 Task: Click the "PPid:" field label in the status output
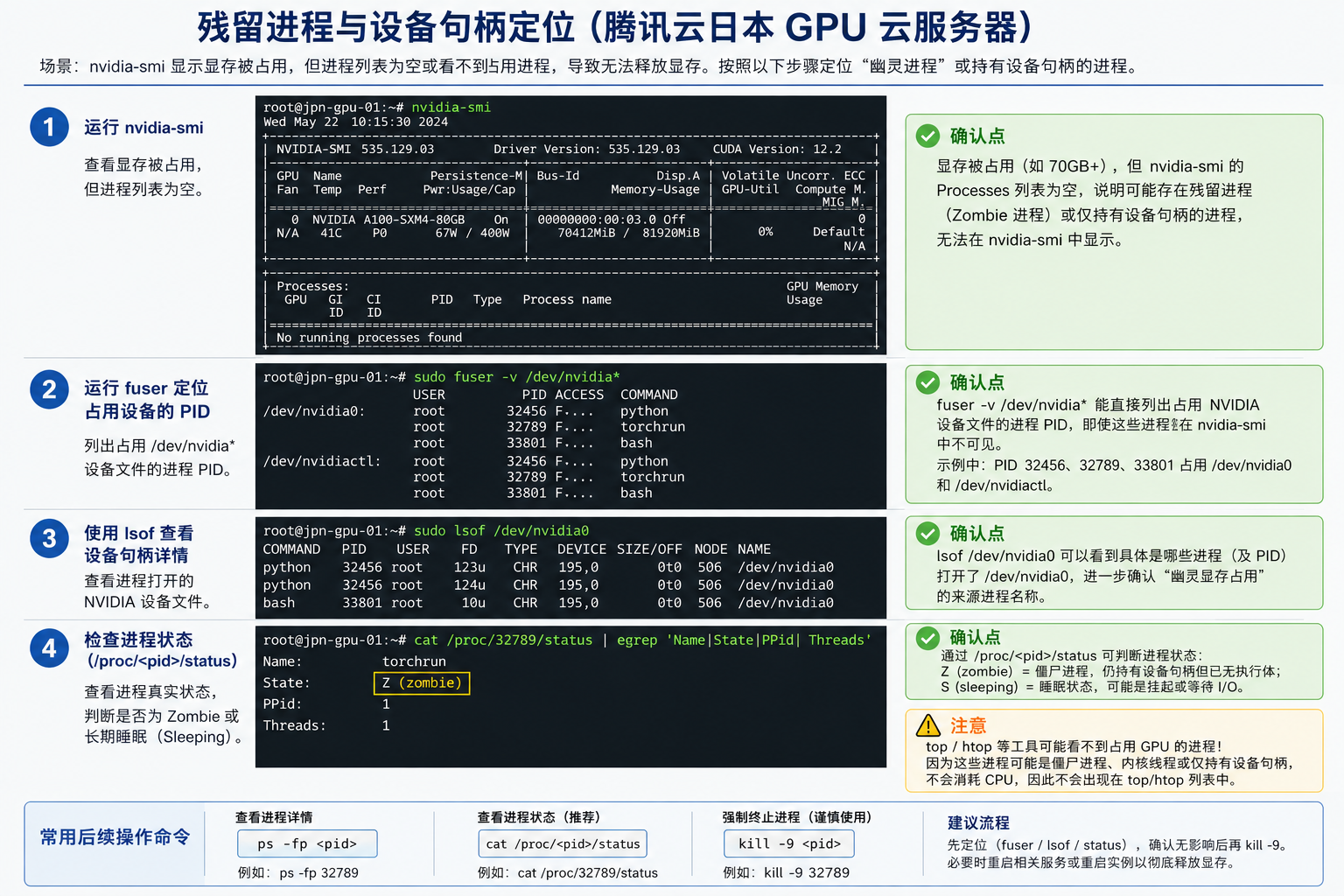[x=283, y=703]
